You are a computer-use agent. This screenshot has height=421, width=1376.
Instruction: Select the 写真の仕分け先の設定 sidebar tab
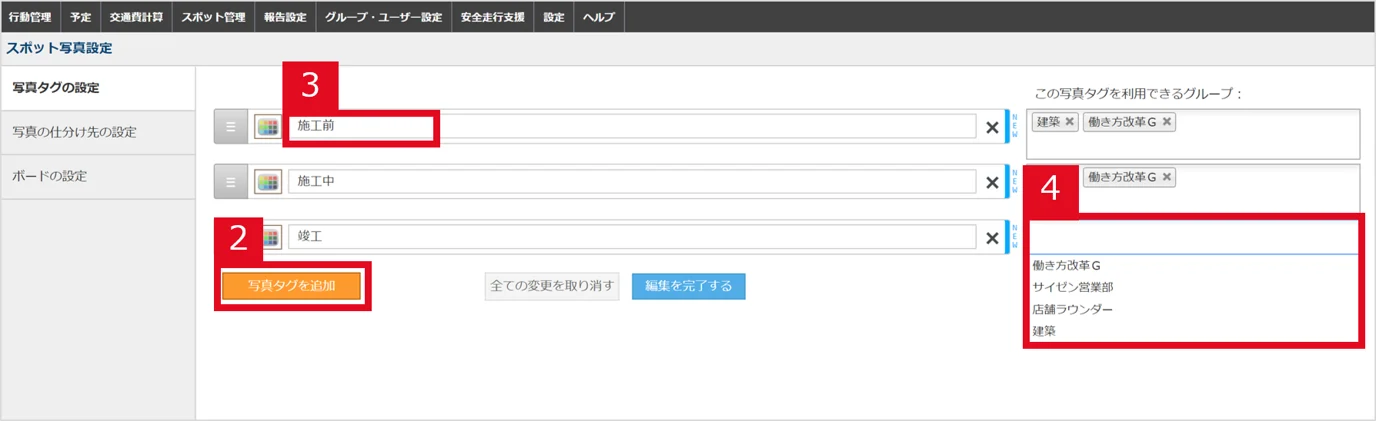click(x=97, y=132)
